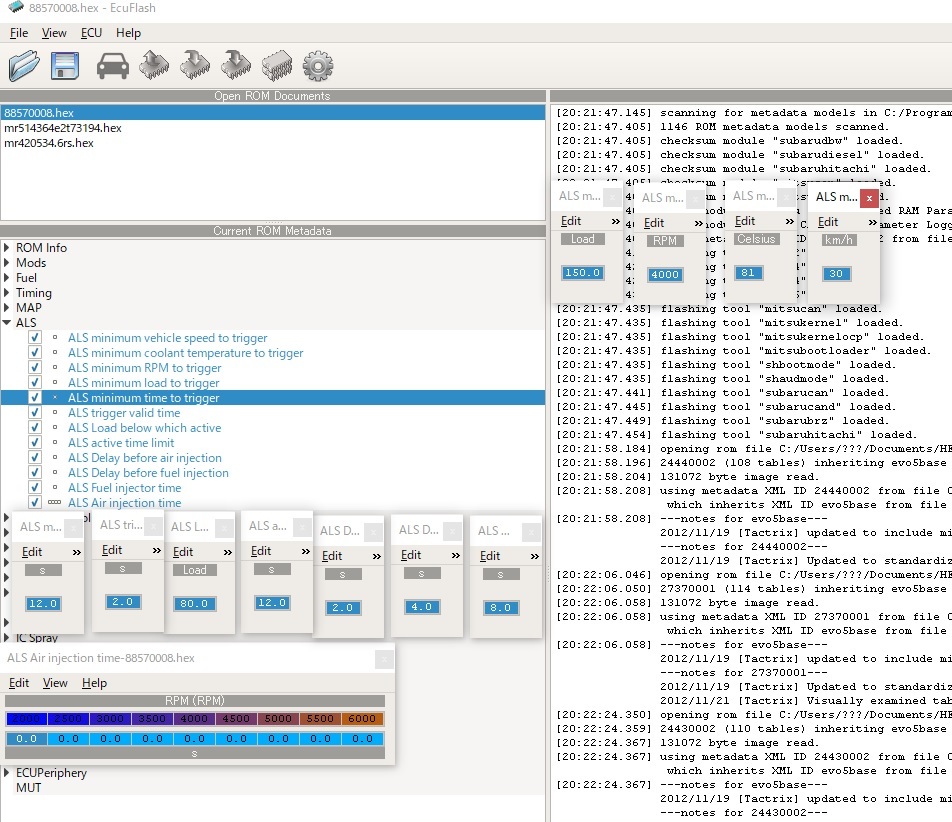952x822 pixels.
Task: Expand the Fuel tree node
Action: pos(7,278)
